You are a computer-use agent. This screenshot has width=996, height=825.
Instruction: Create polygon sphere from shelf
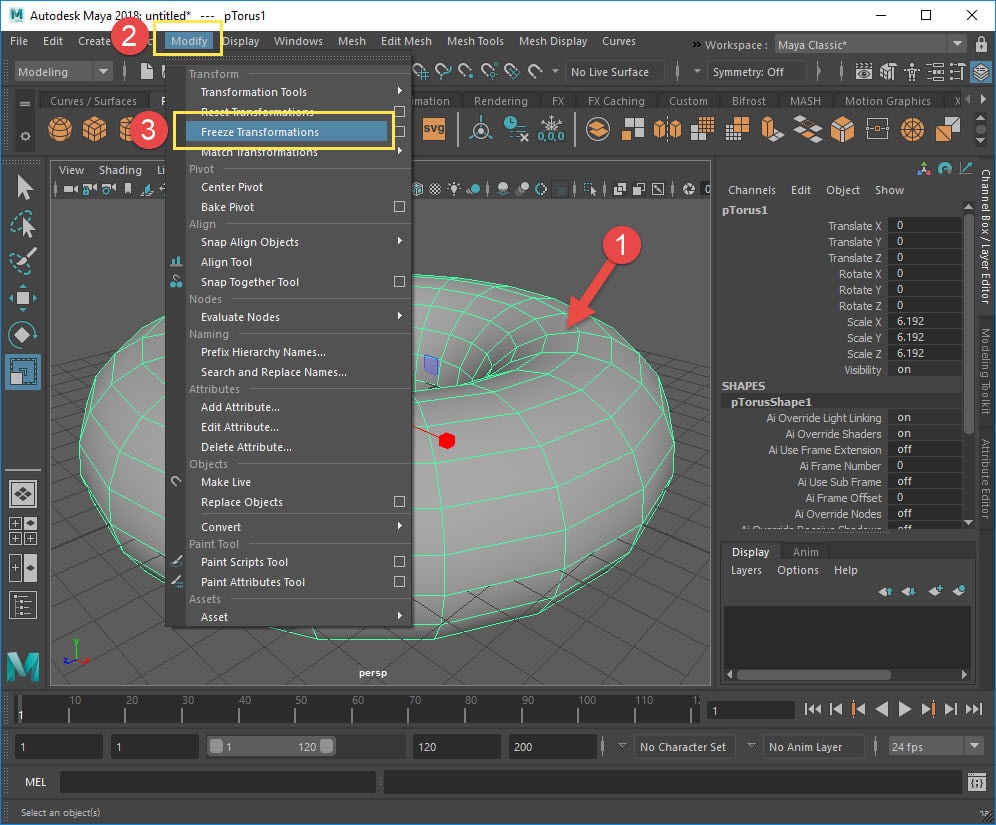pos(60,130)
